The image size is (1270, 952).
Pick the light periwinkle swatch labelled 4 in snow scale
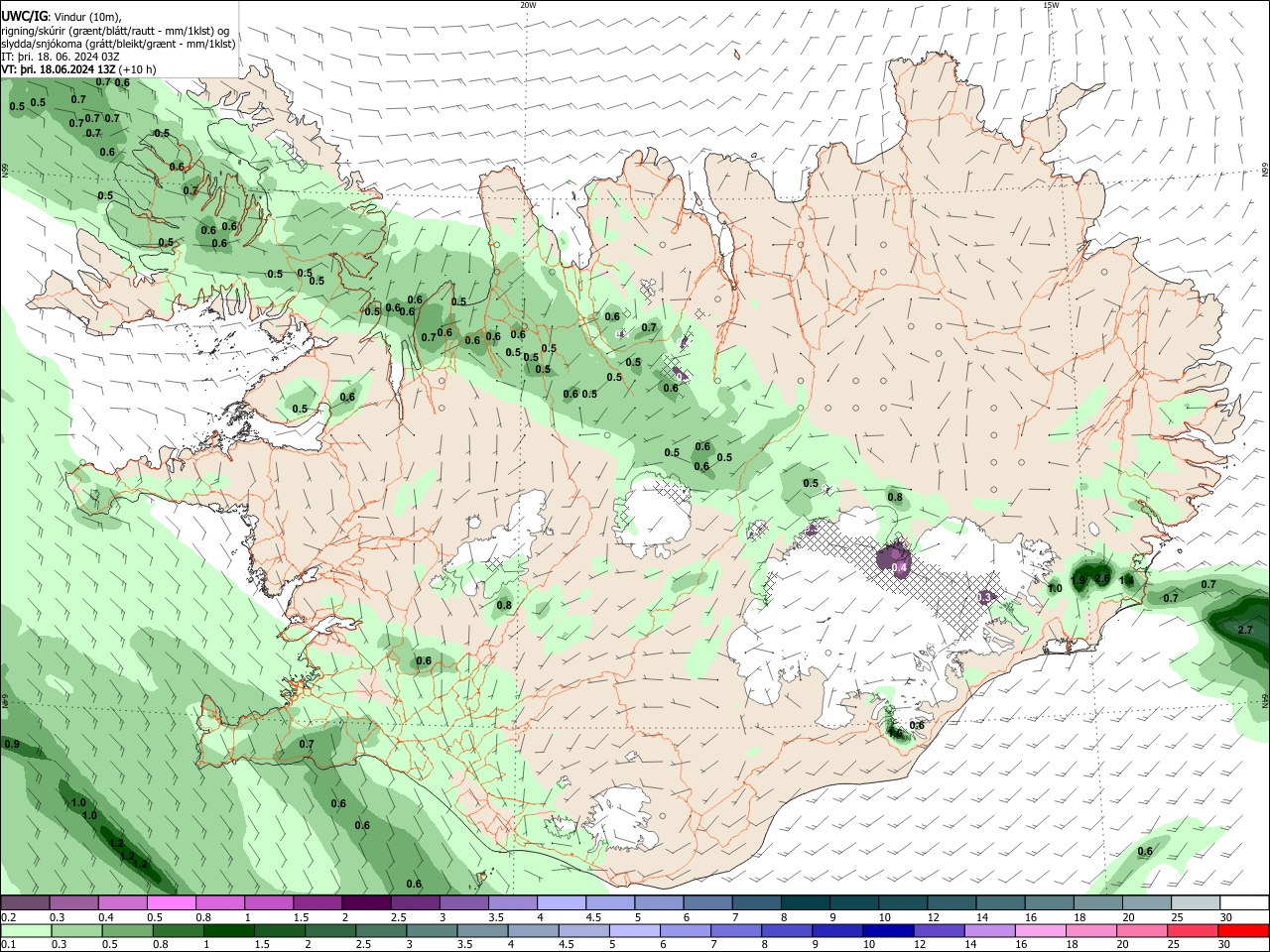coord(561,903)
